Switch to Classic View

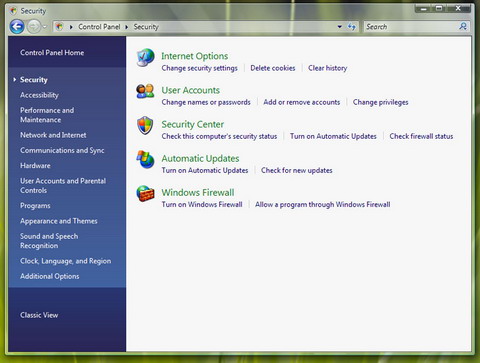pos(39,315)
